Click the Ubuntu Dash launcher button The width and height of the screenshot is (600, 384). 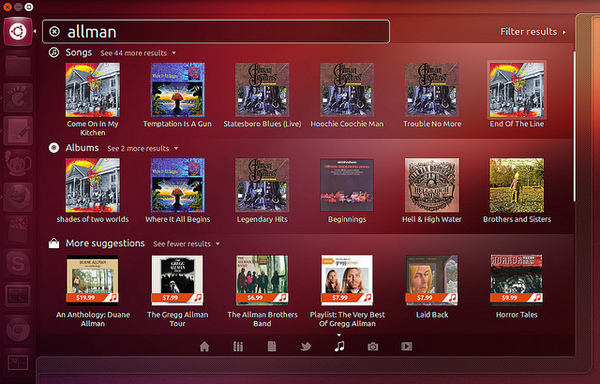click(x=18, y=31)
